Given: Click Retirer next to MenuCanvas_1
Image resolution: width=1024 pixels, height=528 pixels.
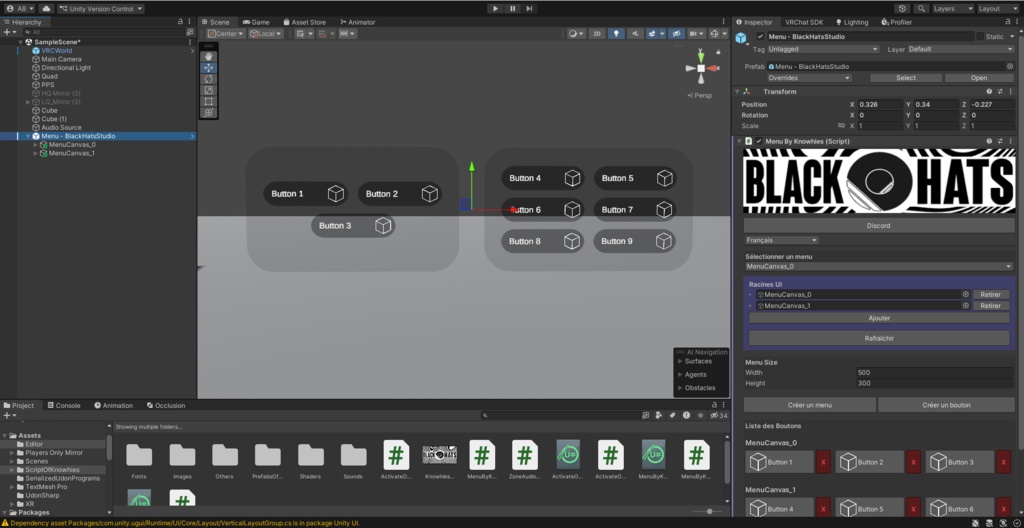Looking at the screenshot, I should click(991, 306).
